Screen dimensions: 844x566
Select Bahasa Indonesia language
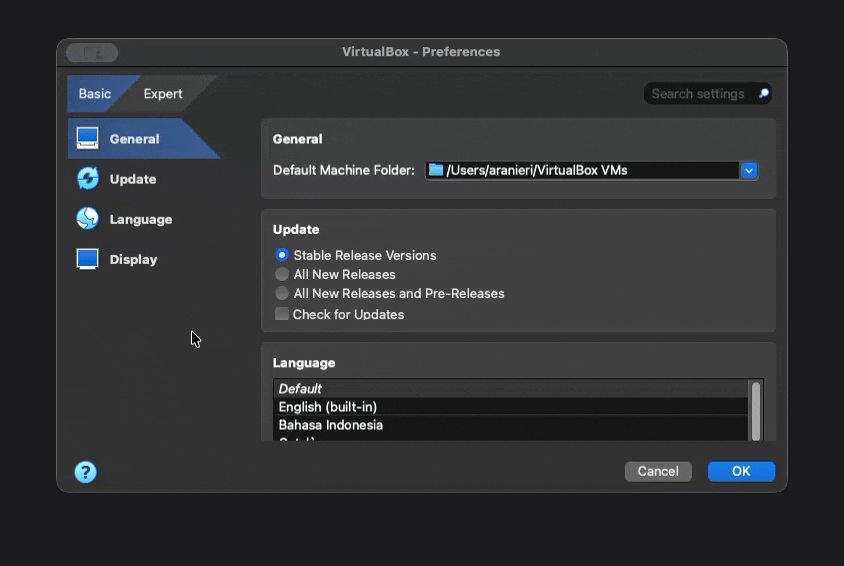(510, 425)
